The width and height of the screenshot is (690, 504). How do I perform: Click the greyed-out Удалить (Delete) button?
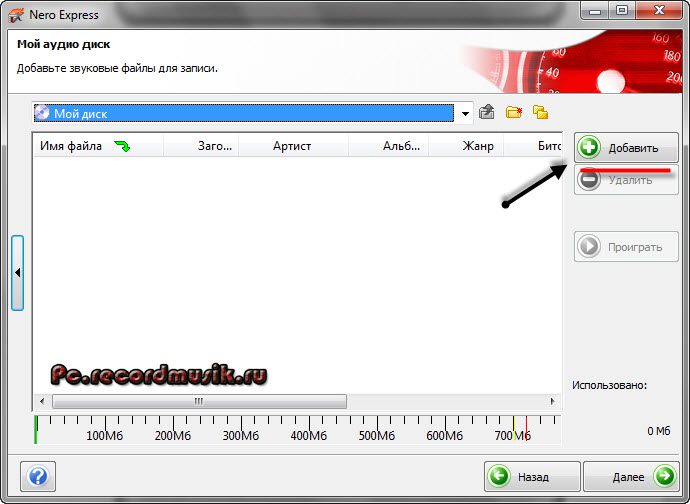pos(626,180)
